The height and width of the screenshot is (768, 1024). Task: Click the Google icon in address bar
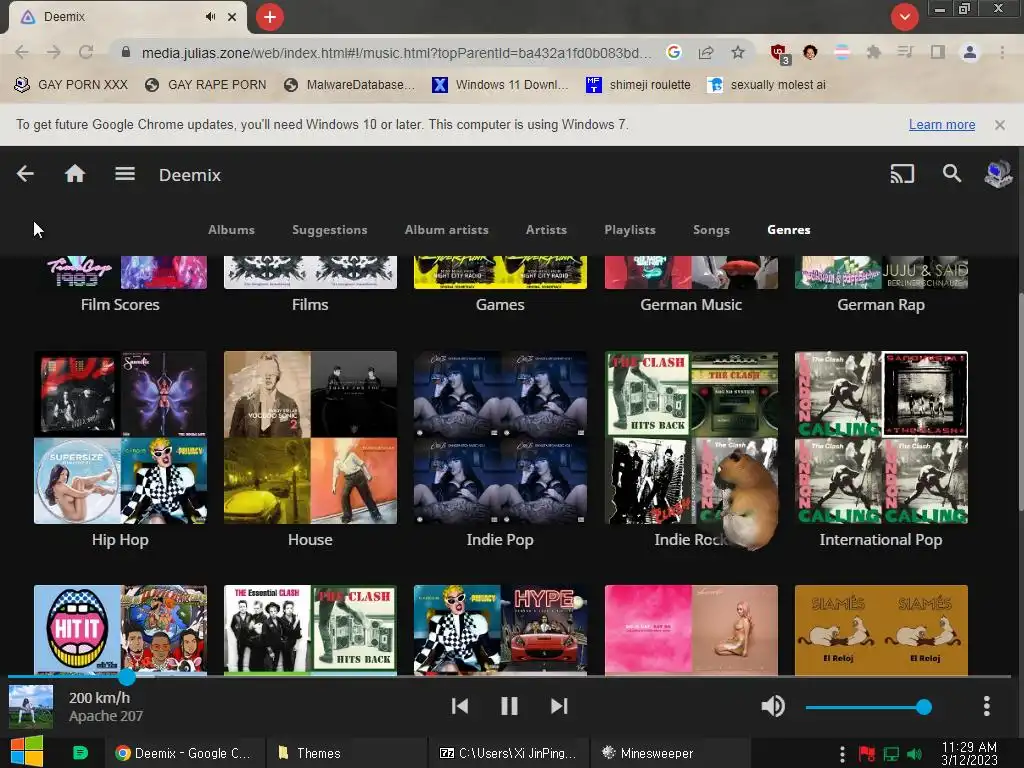pos(674,52)
